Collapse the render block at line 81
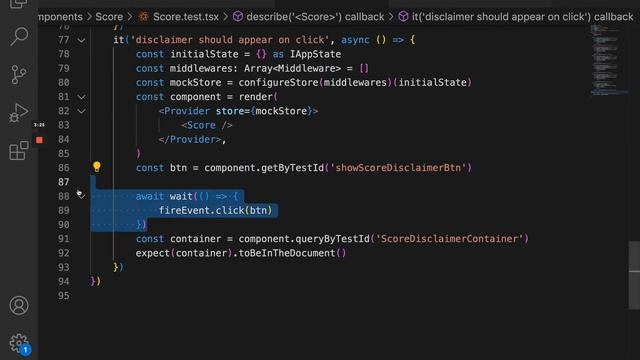Image resolution: width=640 pixels, height=360 pixels. [x=81, y=97]
